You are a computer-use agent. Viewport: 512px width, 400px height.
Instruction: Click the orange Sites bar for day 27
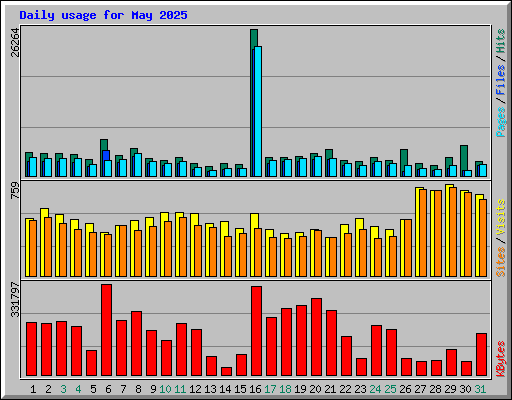(x=423, y=233)
